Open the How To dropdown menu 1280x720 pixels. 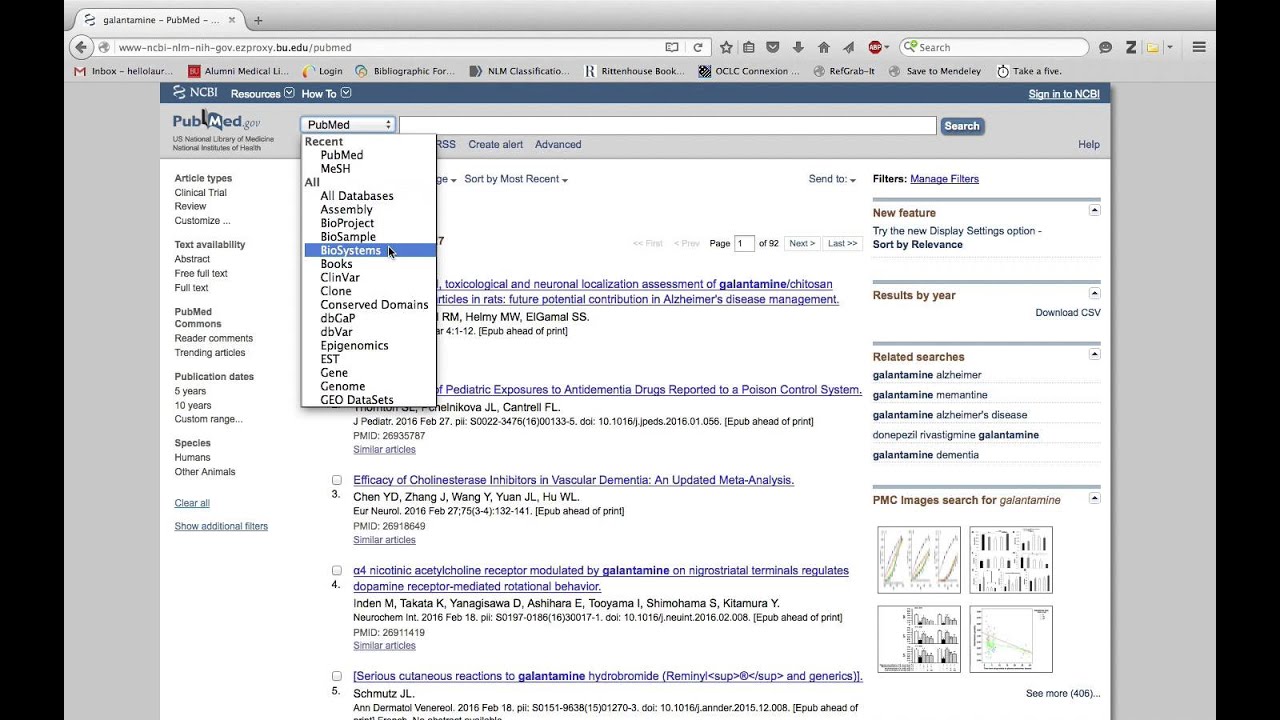[326, 93]
